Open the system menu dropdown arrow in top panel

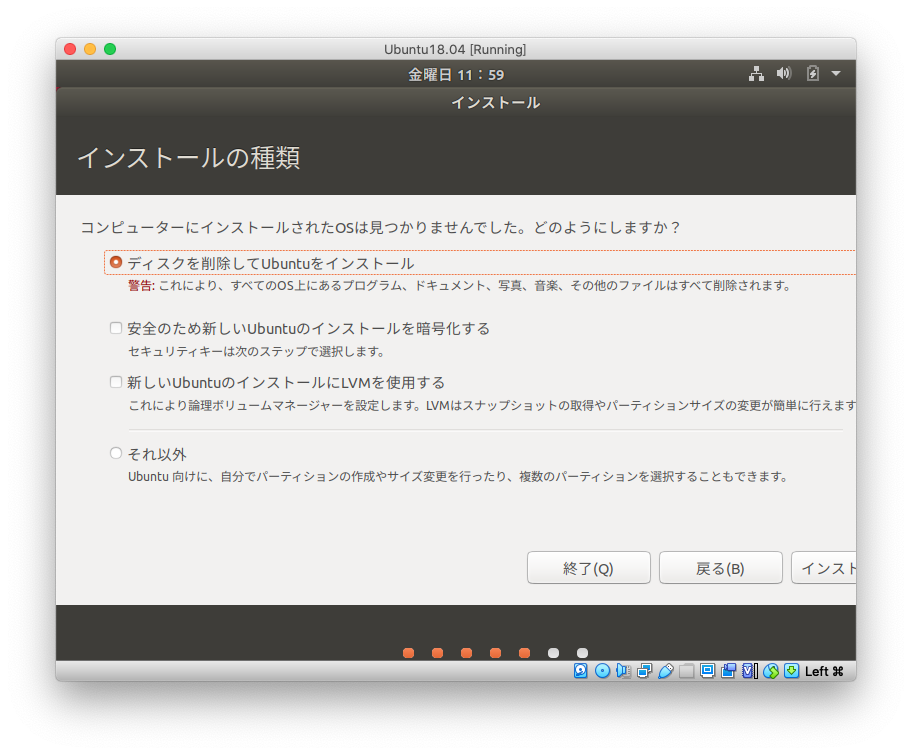[836, 73]
